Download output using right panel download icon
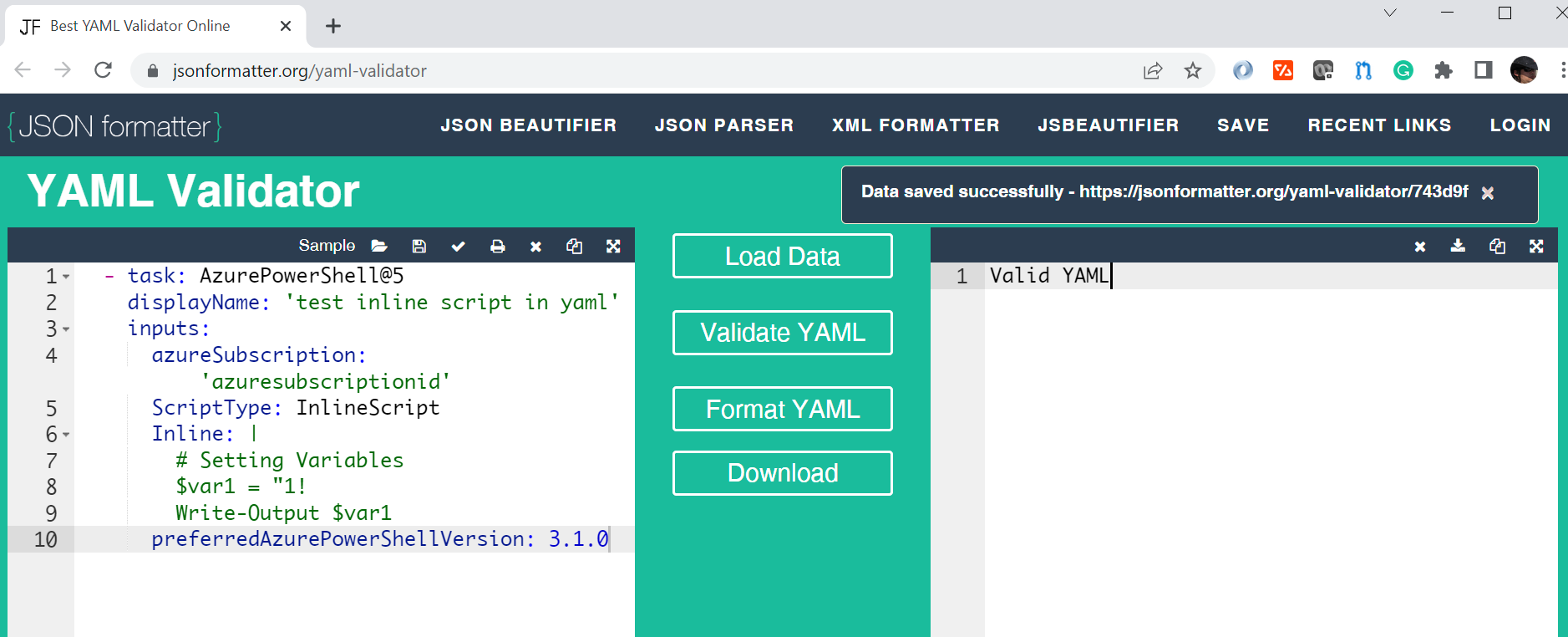This screenshot has width=1568, height=637. [x=1458, y=246]
